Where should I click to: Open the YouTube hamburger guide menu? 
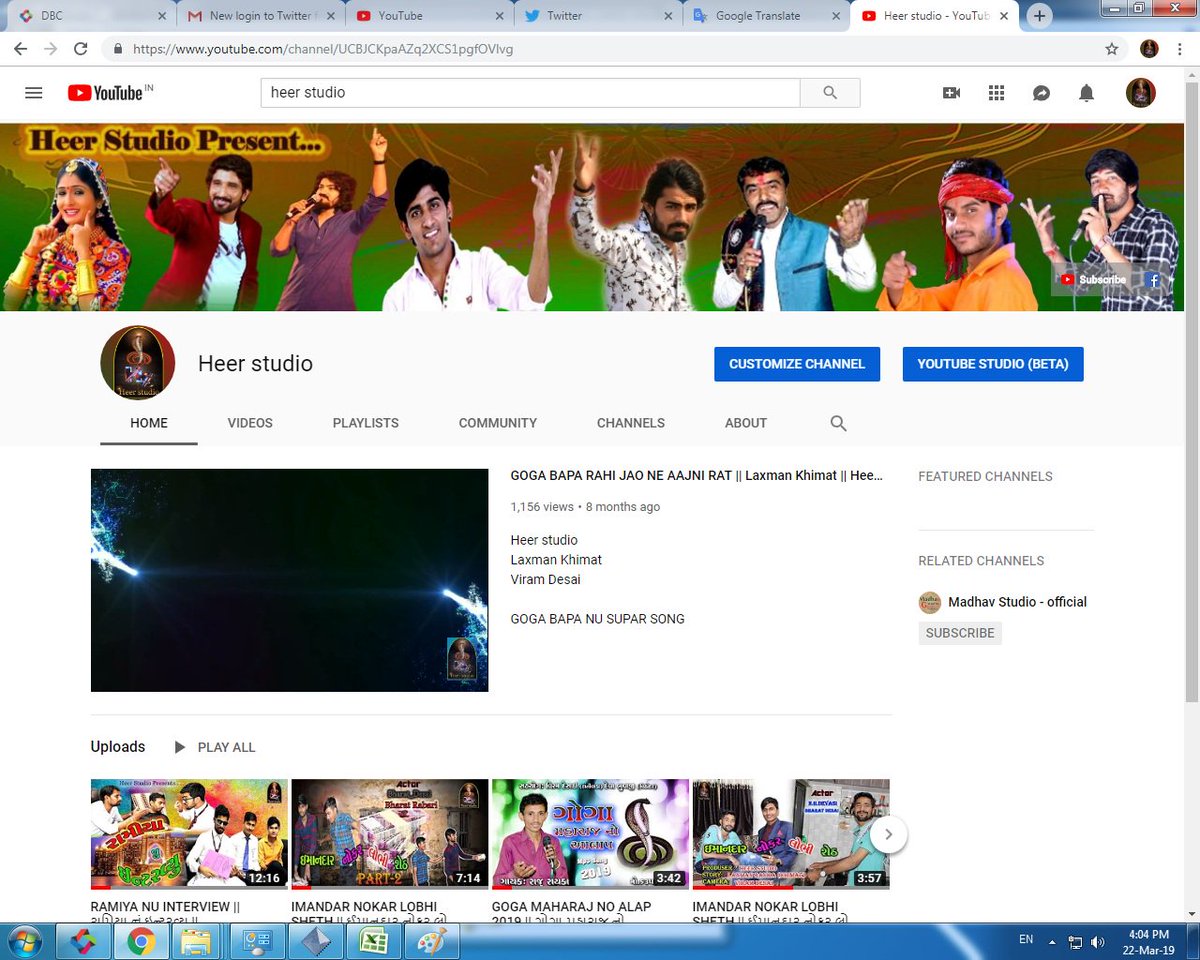click(34, 92)
